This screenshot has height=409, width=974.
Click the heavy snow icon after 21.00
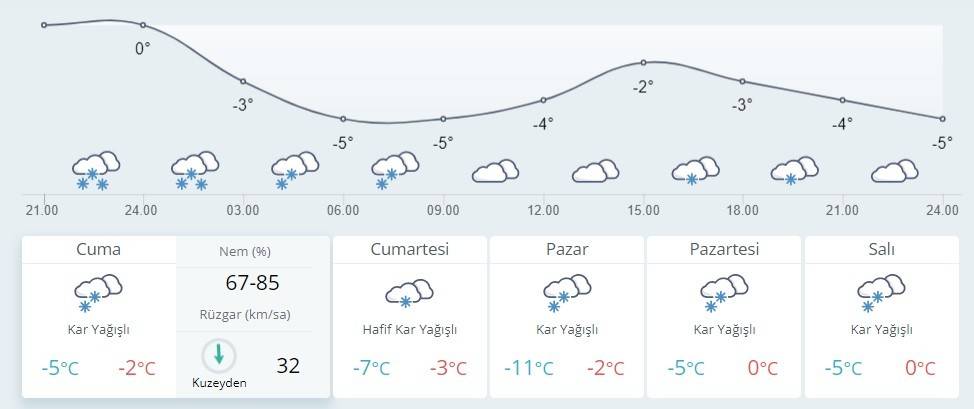(x=96, y=171)
